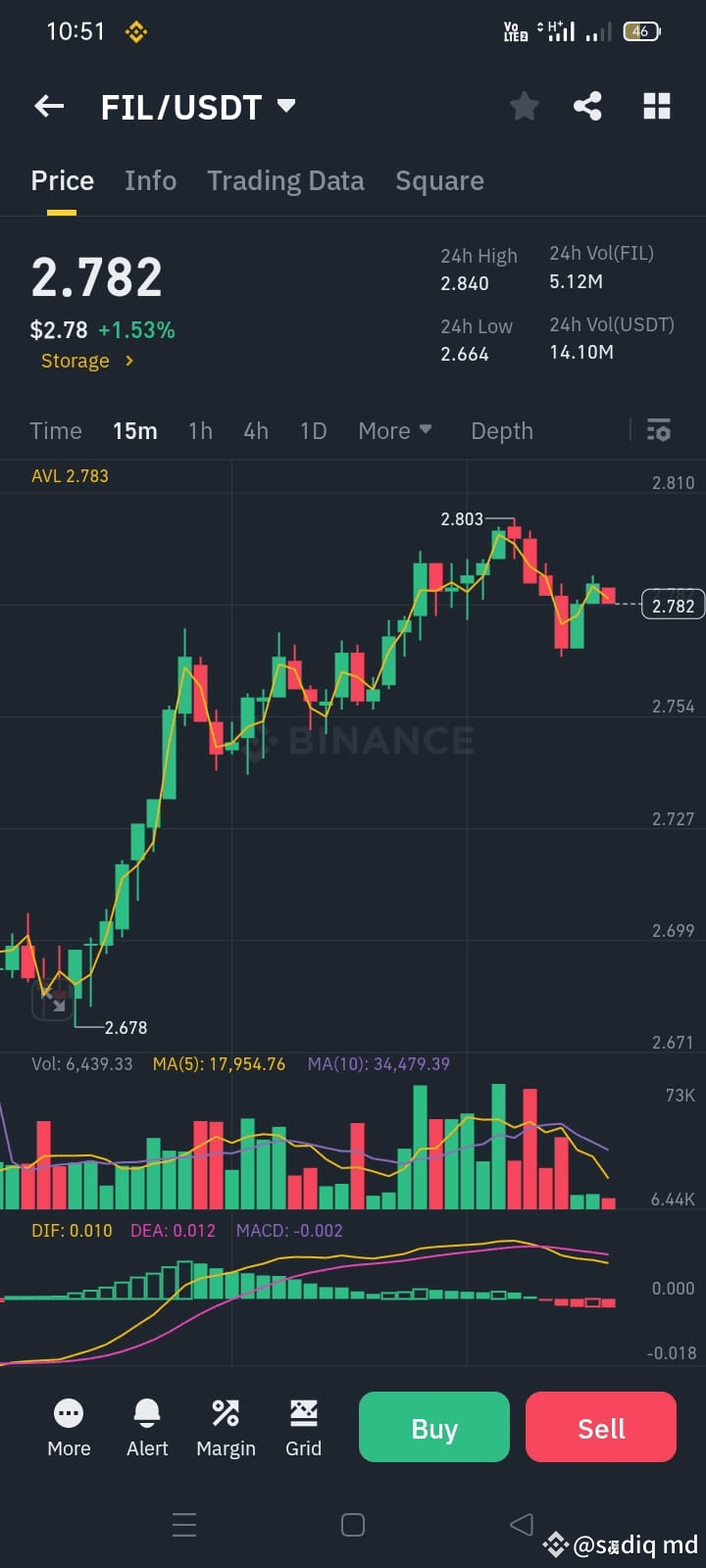Open More options via the ellipsis icon
The image size is (706, 1568).
click(x=68, y=1427)
